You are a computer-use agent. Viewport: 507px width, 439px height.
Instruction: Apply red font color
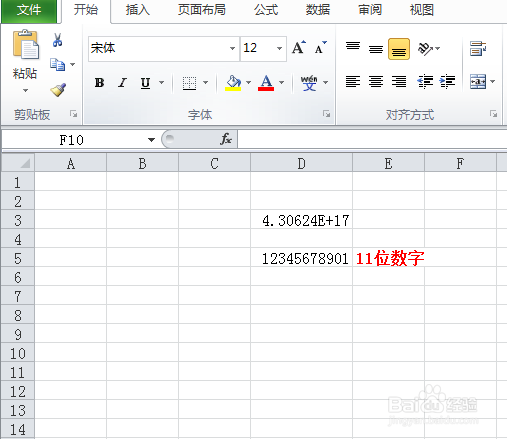click(x=266, y=82)
